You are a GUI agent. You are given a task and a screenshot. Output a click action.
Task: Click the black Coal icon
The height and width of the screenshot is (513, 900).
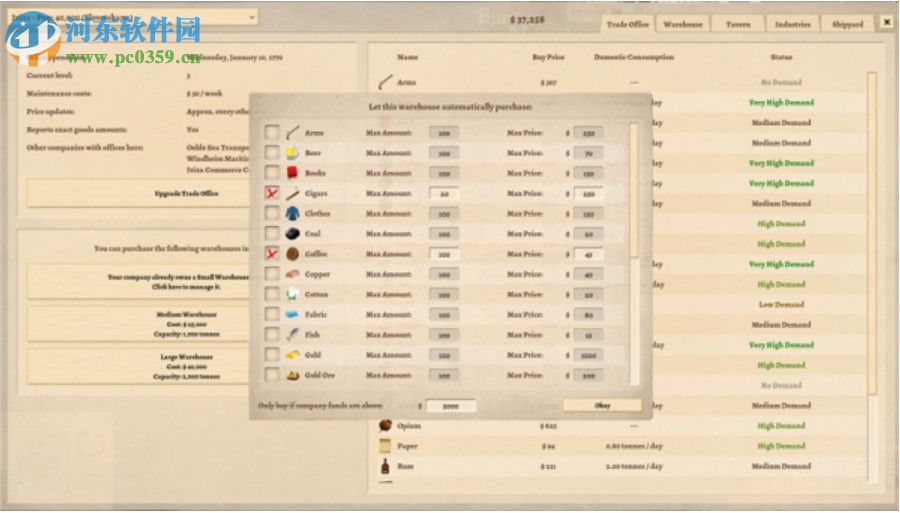(x=293, y=234)
